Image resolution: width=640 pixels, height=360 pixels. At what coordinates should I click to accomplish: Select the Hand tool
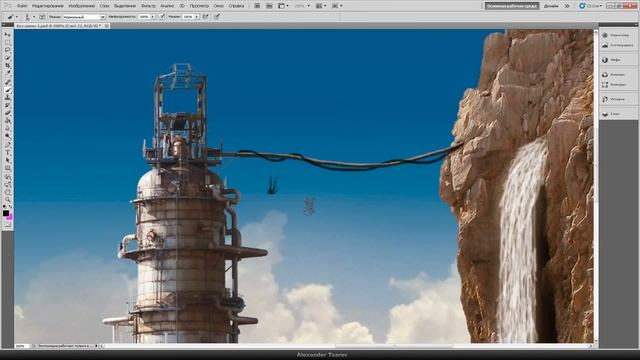click(8, 192)
